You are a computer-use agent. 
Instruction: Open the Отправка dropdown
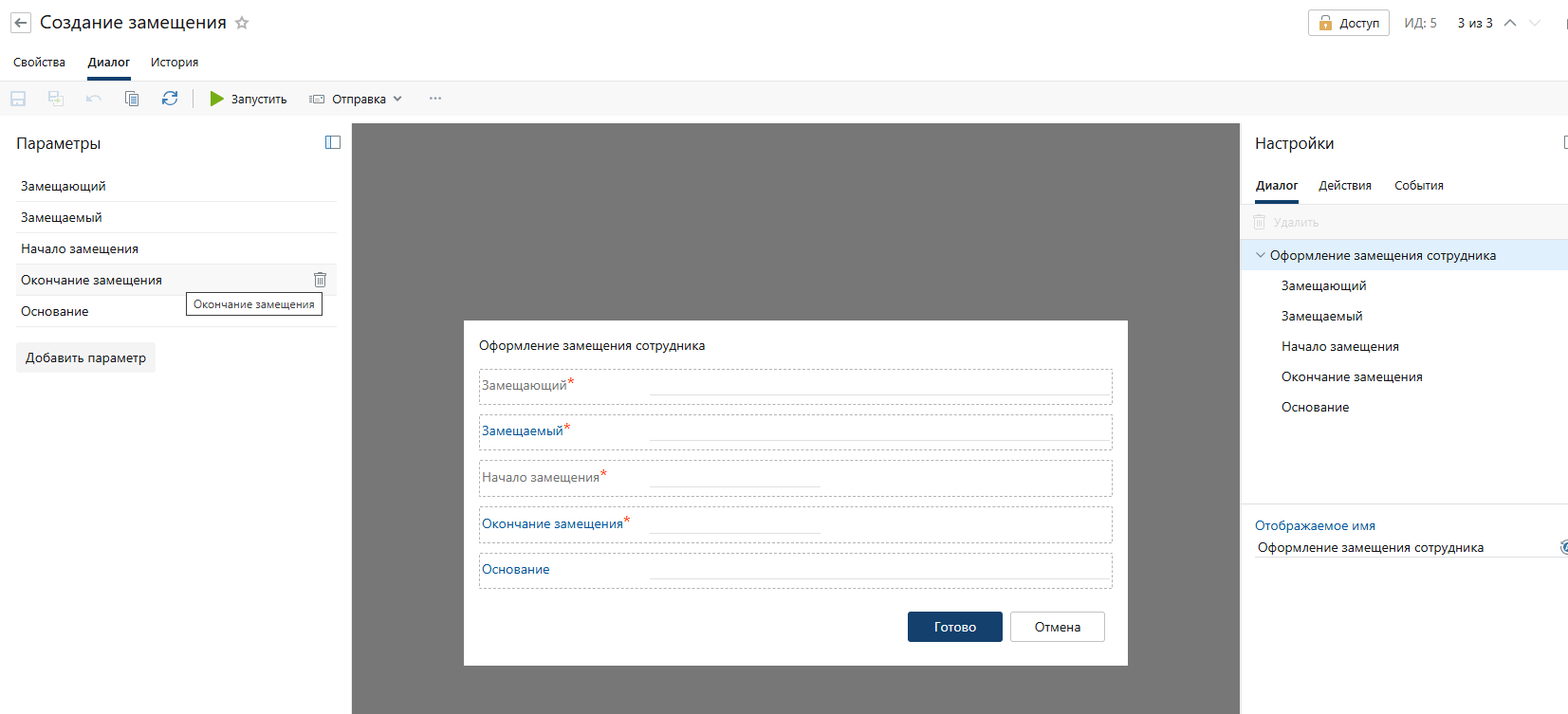coord(357,99)
